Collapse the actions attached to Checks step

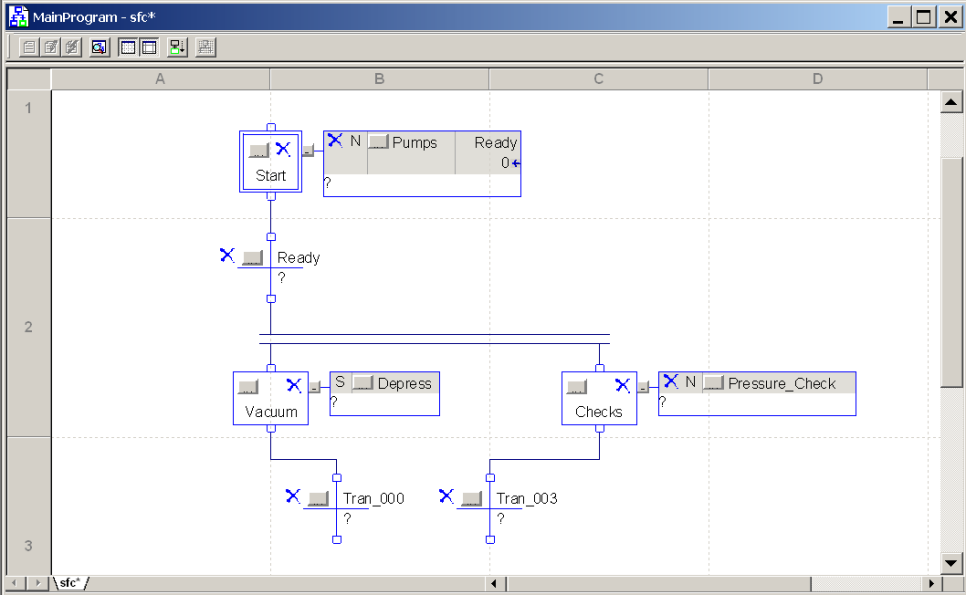[643, 387]
